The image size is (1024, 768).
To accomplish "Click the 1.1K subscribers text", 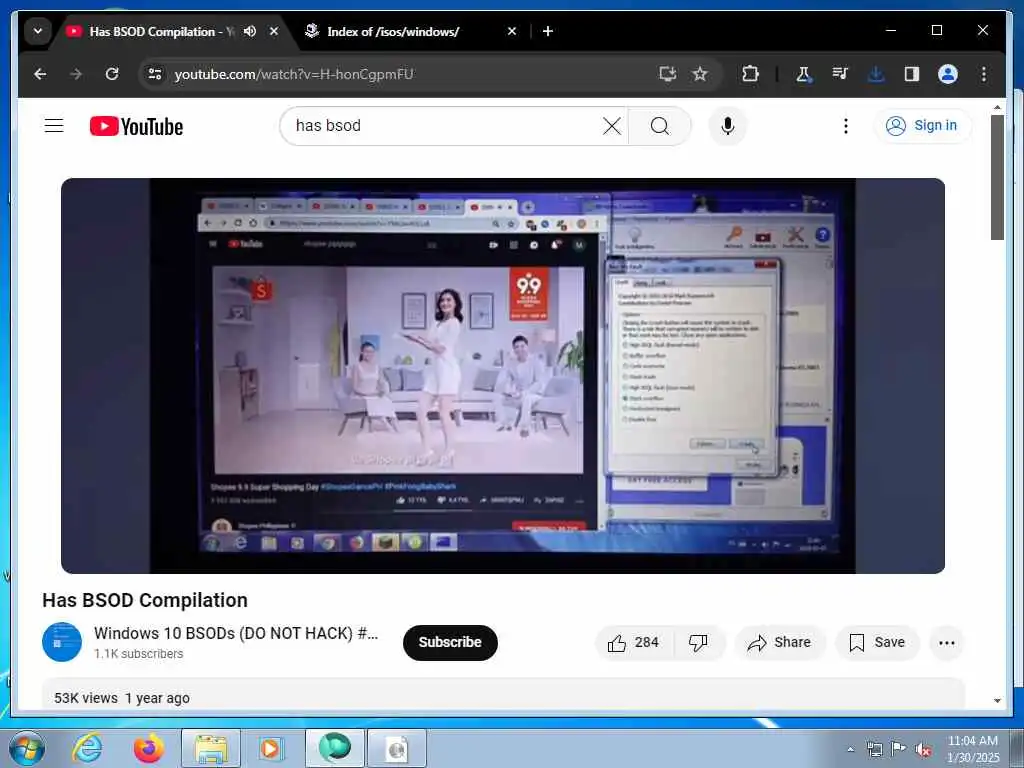I will click(138, 654).
